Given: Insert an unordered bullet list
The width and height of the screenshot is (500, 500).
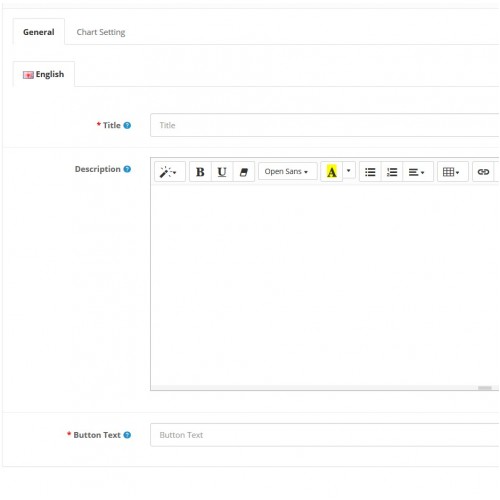Looking at the screenshot, I should [x=370, y=172].
